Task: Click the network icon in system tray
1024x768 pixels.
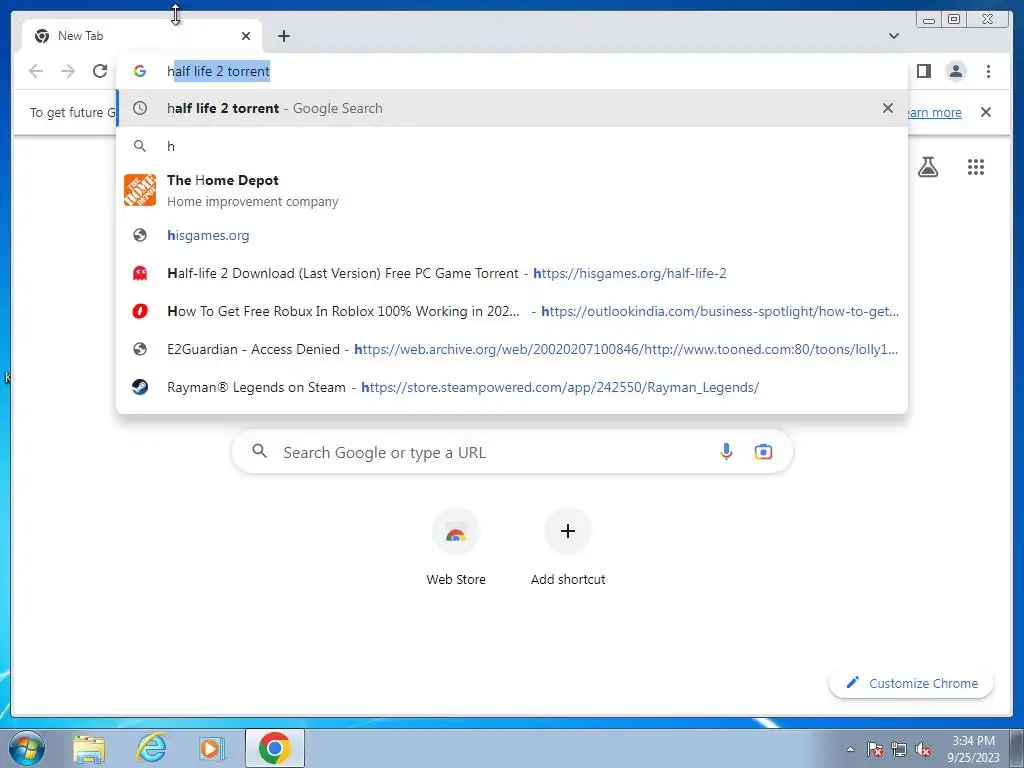Action: coord(899,749)
